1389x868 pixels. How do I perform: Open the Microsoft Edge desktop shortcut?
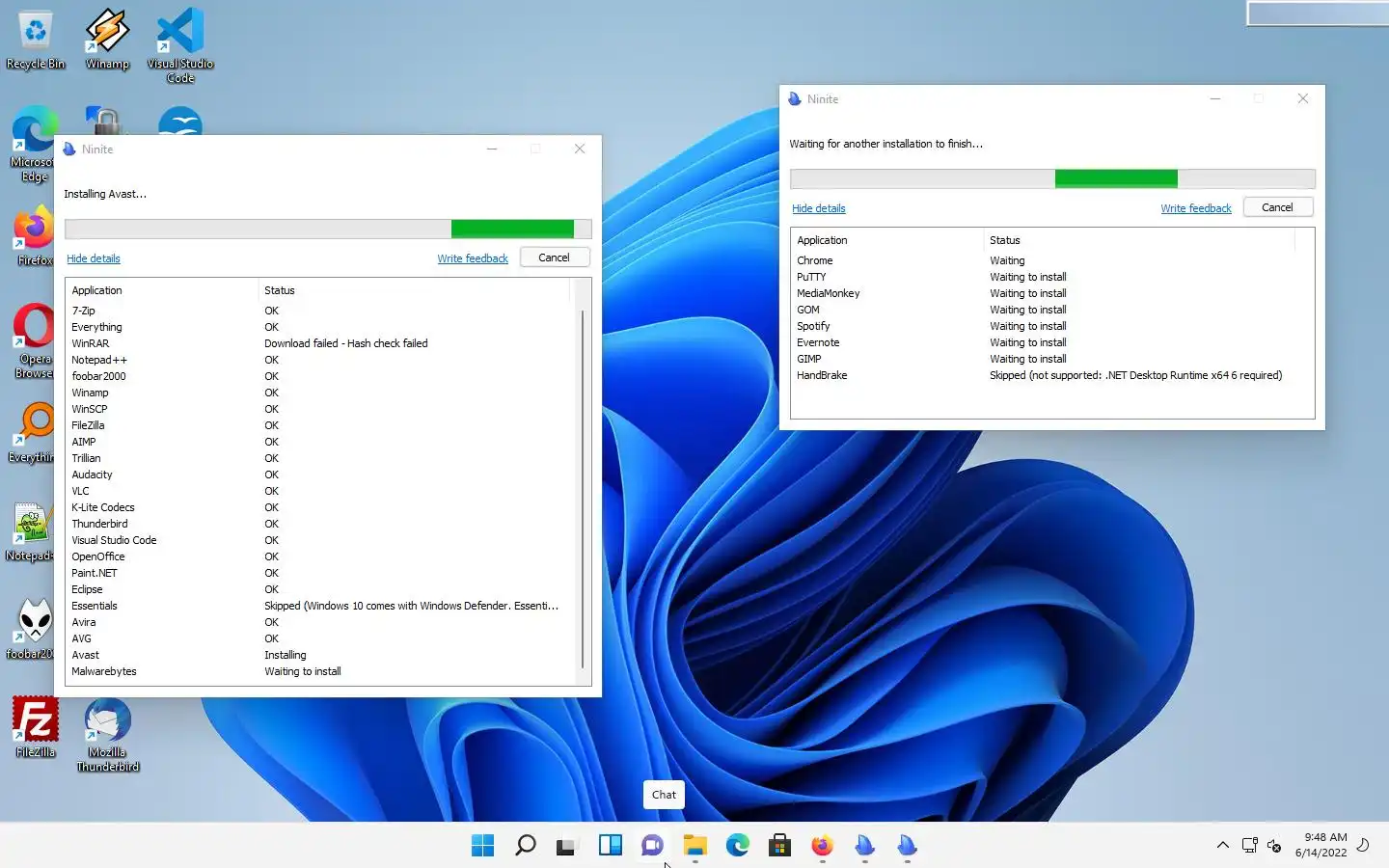34,145
